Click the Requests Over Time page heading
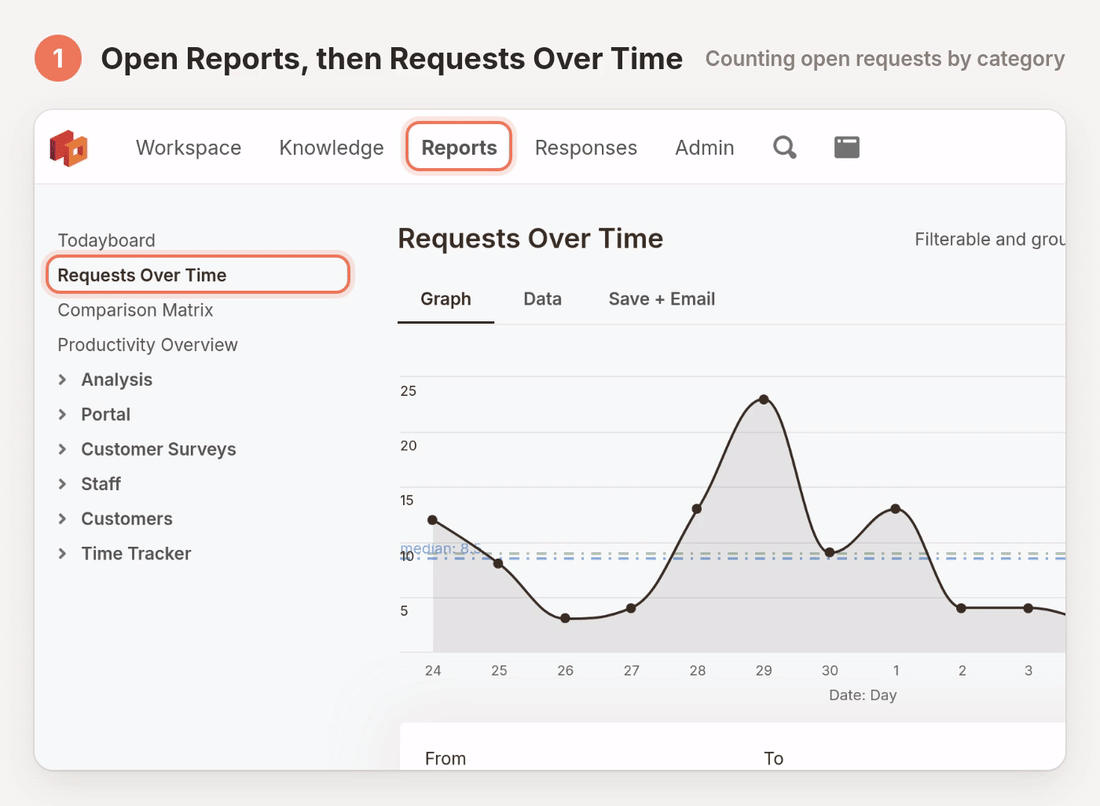The height and width of the screenshot is (806, 1100). tap(530, 239)
